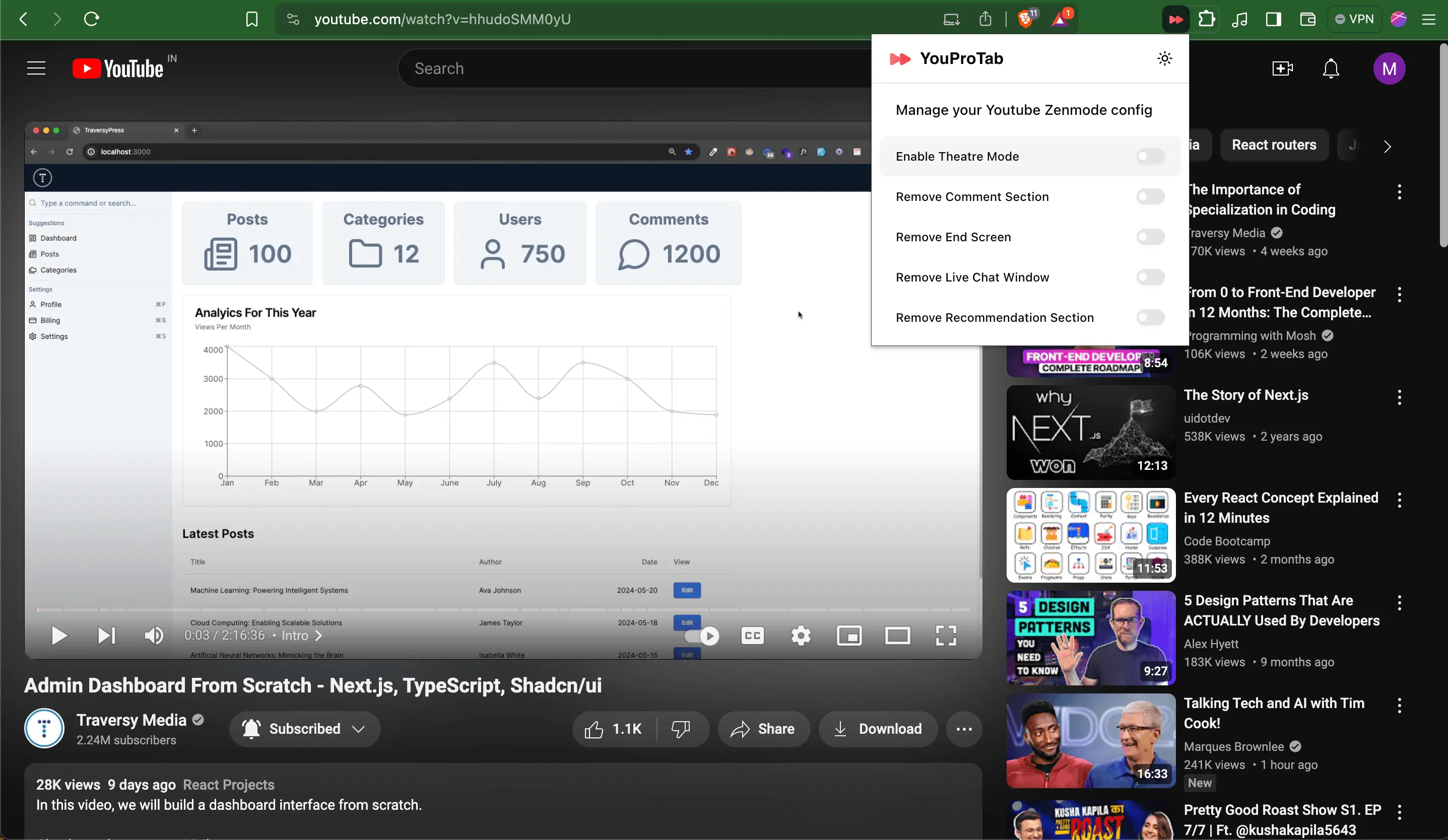Click the Download button
The height and width of the screenshot is (840, 1448).
click(878, 729)
